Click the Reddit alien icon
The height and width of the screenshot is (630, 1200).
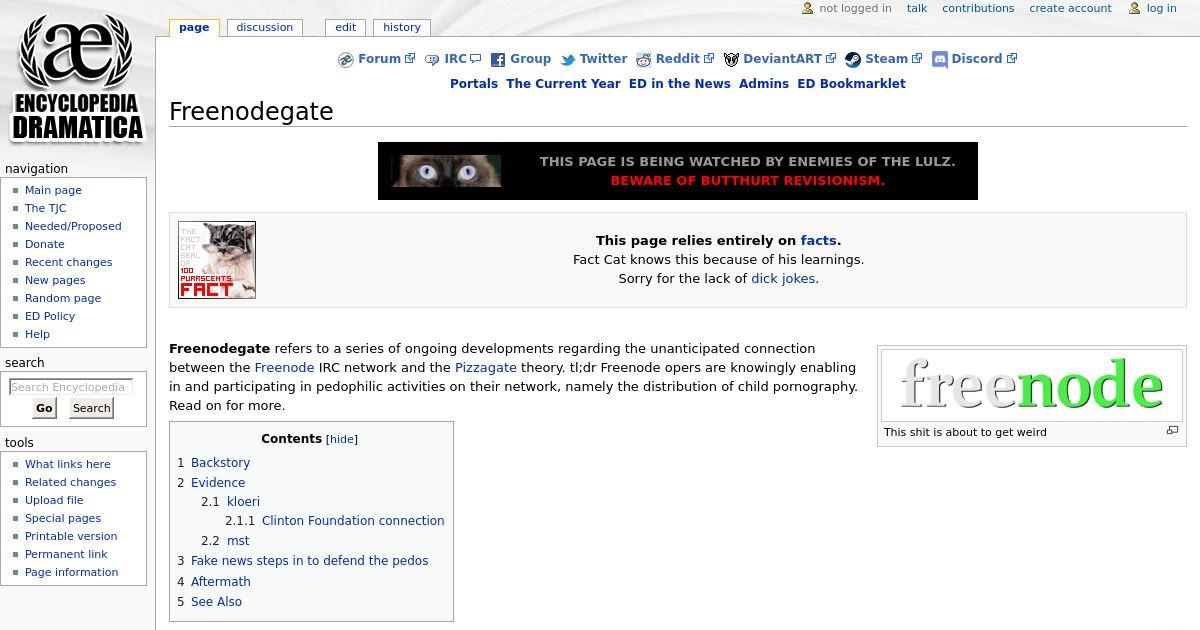tap(644, 60)
